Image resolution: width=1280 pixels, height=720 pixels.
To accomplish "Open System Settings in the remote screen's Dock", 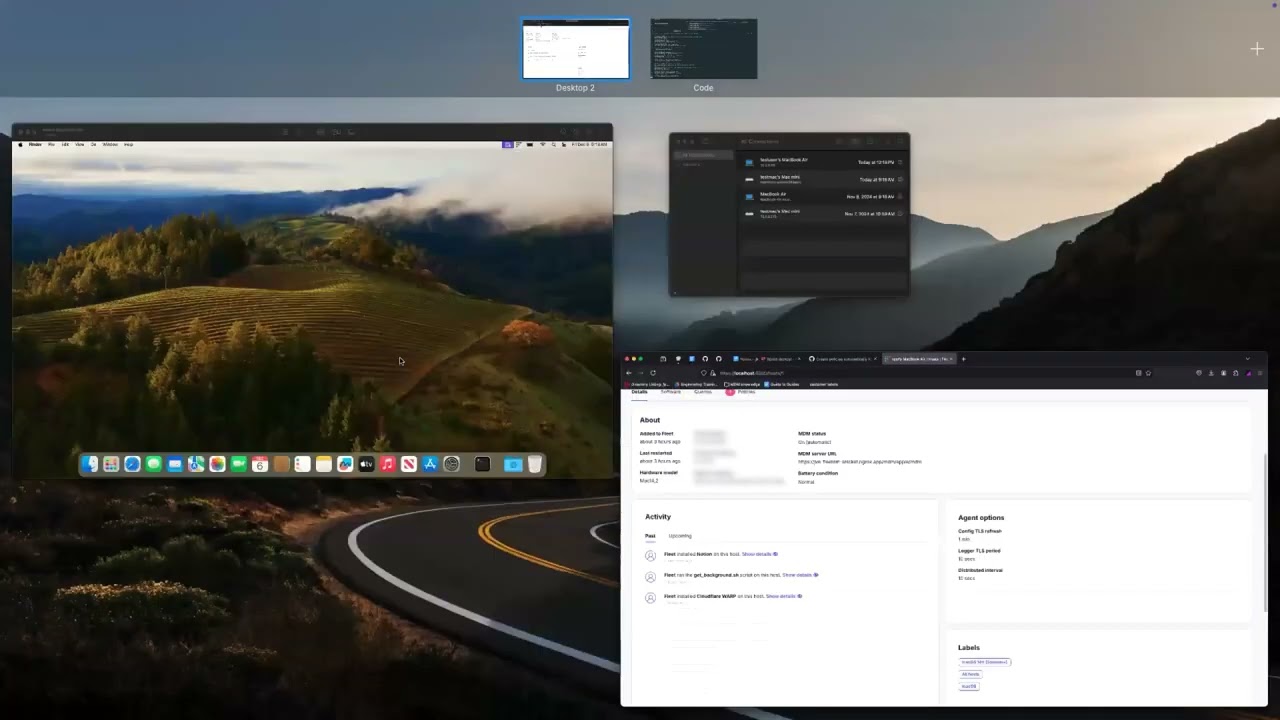I will click(x=452, y=464).
